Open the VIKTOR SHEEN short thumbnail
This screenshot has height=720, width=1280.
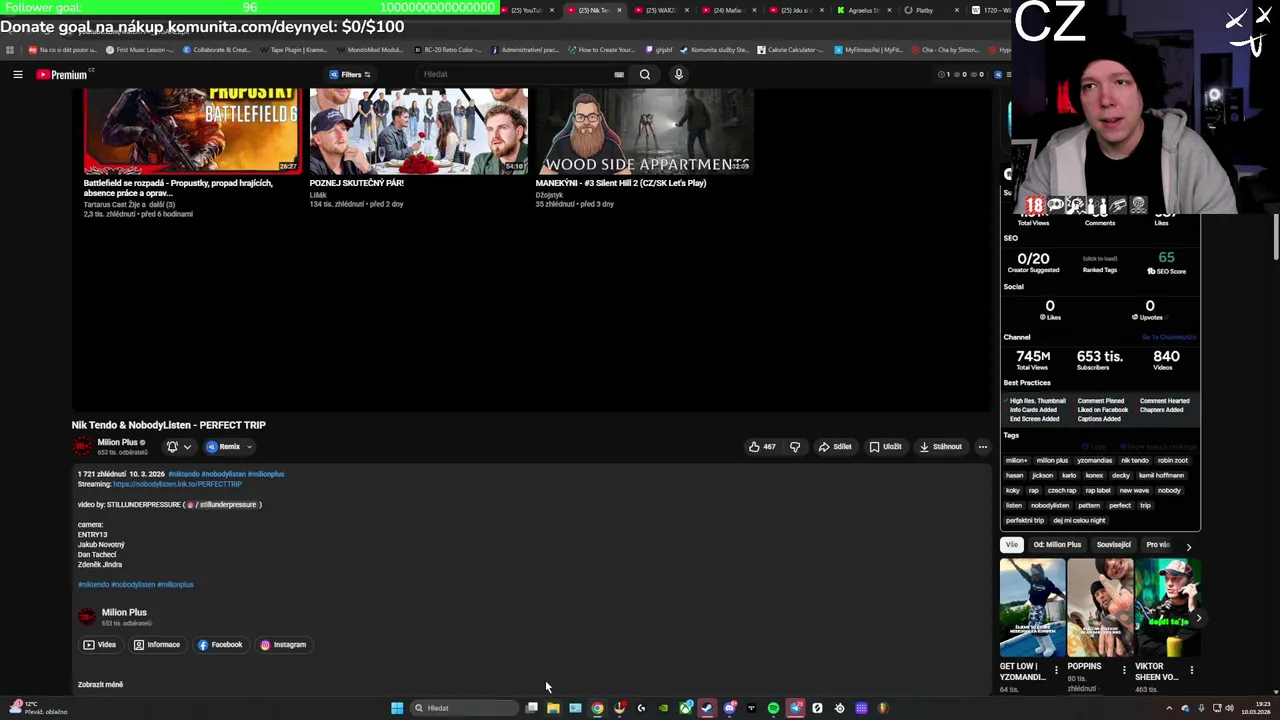[1168, 607]
